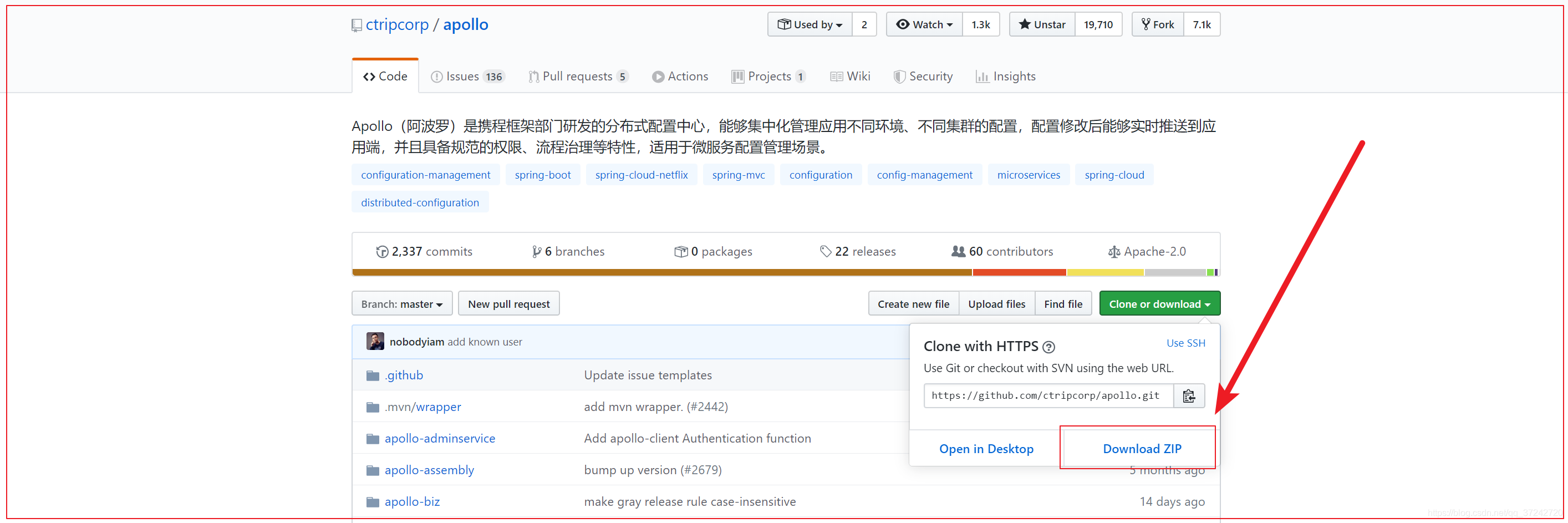Open the microservices topic tag

pos(1029,175)
